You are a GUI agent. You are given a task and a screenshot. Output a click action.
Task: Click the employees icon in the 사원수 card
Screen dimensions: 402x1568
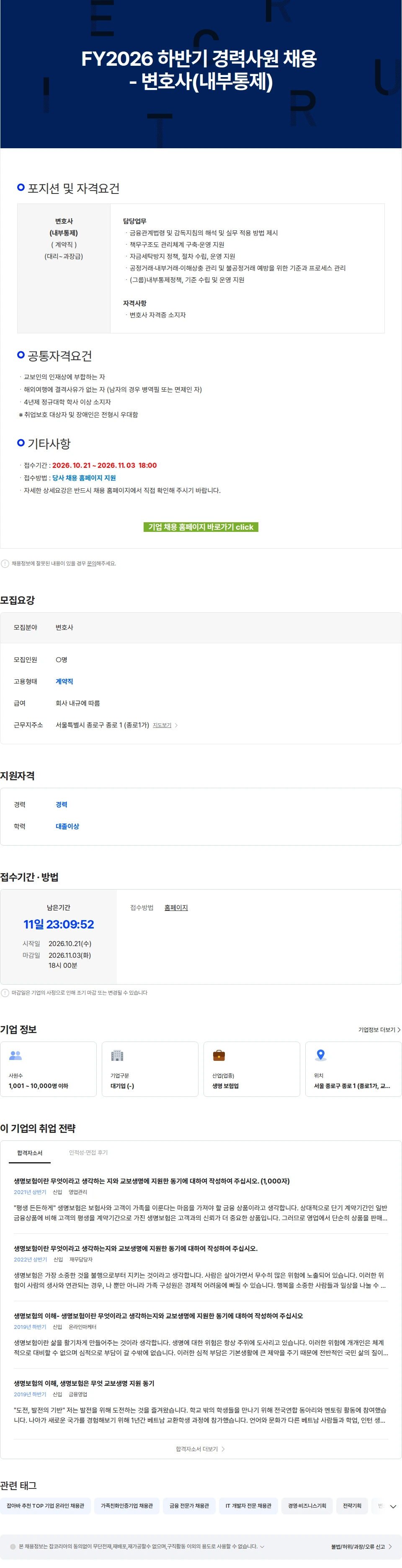point(16,1055)
